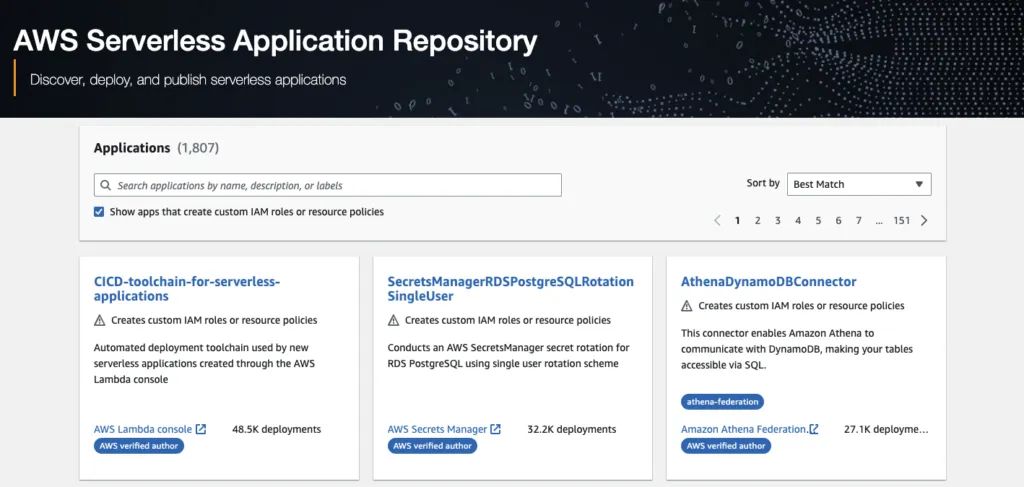Click warning icon on CICD-toolchain card

click(99, 321)
